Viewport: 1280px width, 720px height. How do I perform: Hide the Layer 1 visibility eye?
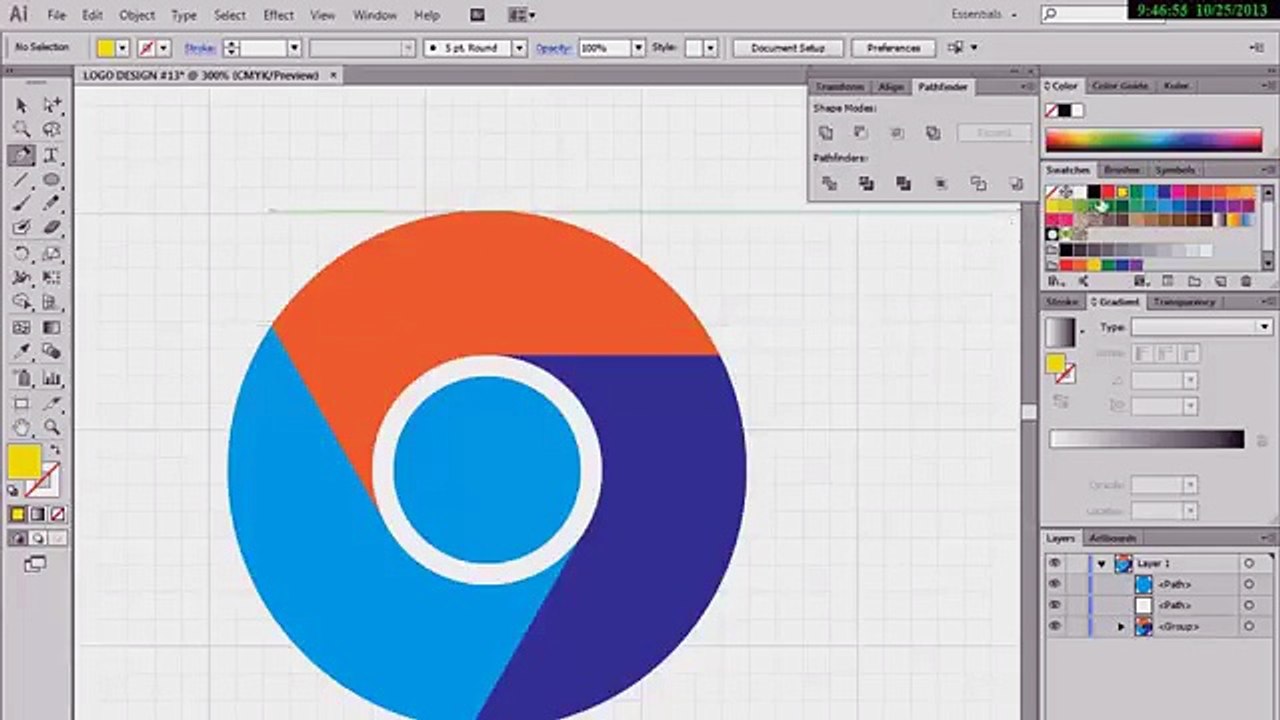pyautogui.click(x=1054, y=564)
